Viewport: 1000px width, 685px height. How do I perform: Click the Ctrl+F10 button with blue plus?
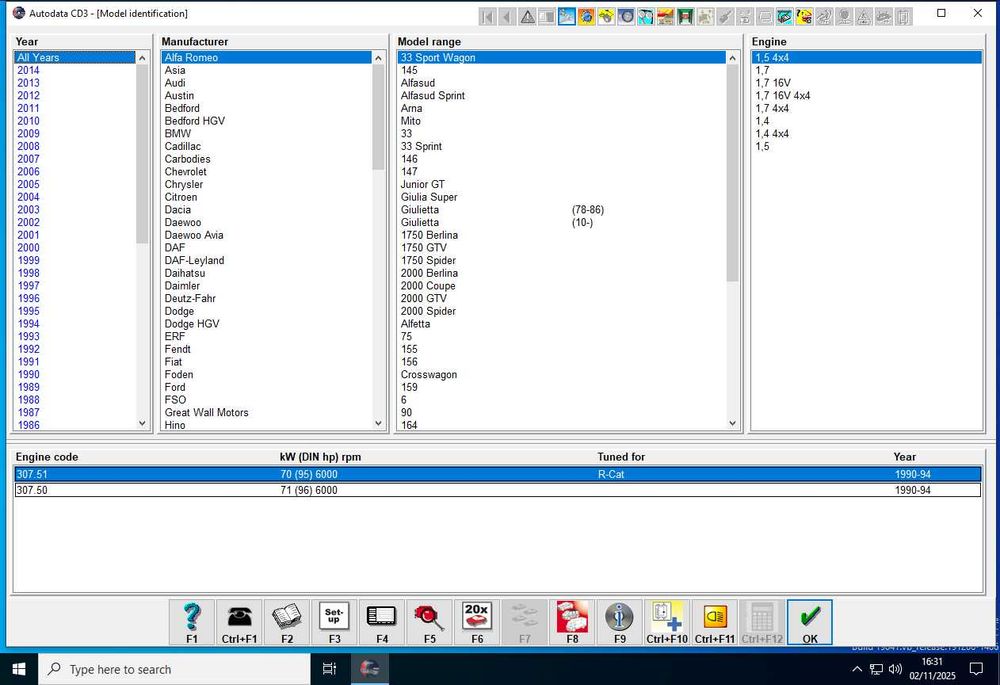(x=667, y=622)
